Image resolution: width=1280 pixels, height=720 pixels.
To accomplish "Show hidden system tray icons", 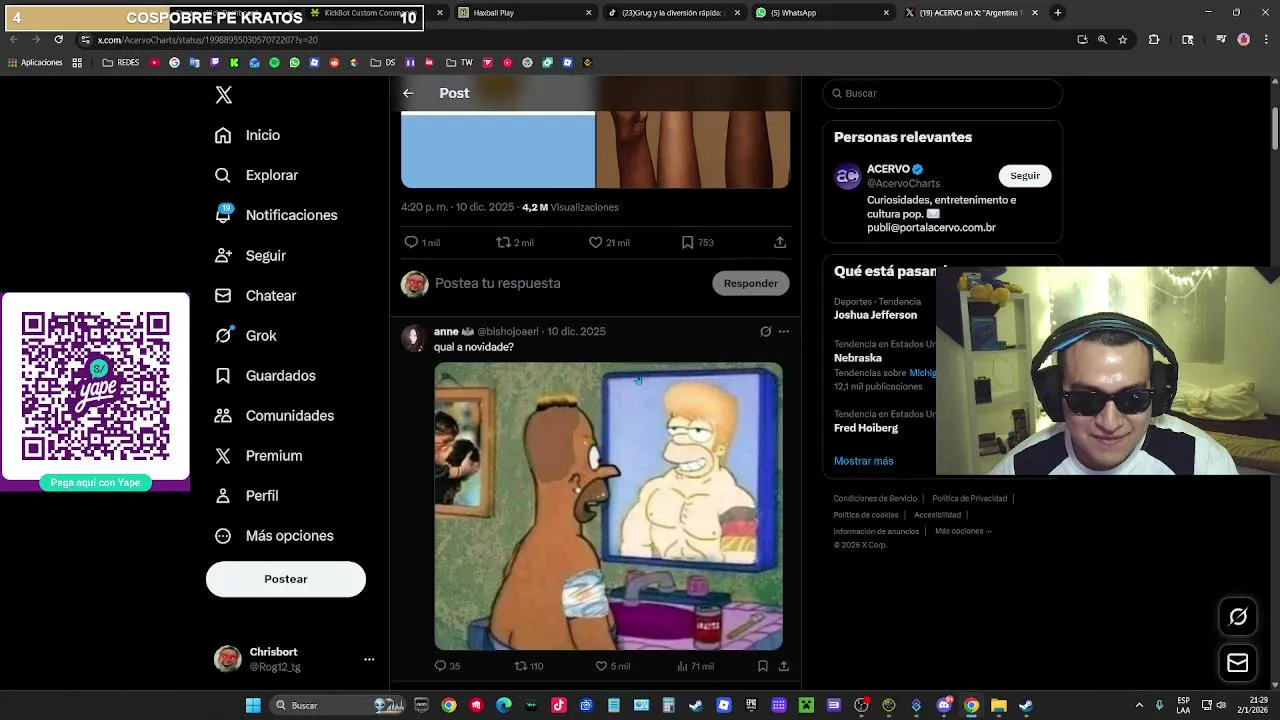I will (x=1139, y=705).
